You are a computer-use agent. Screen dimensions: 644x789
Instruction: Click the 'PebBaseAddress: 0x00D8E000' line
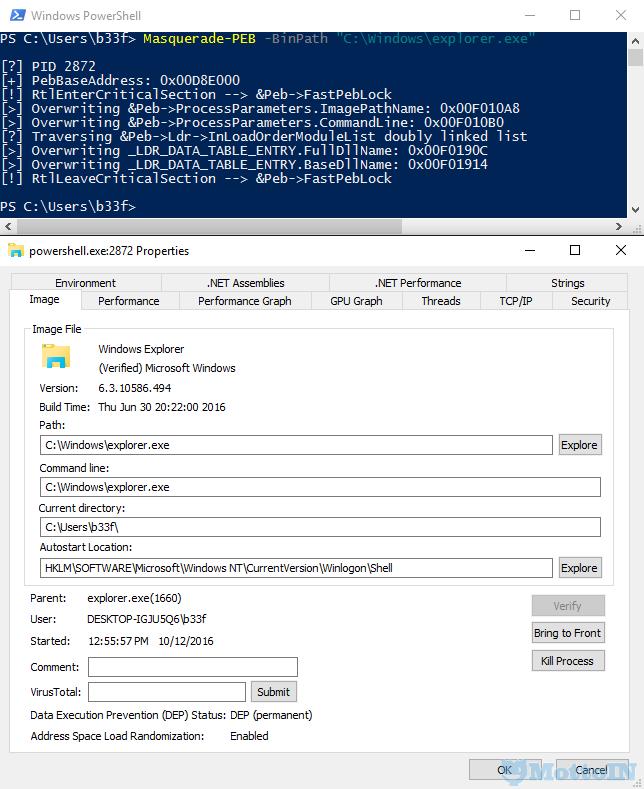(121, 81)
